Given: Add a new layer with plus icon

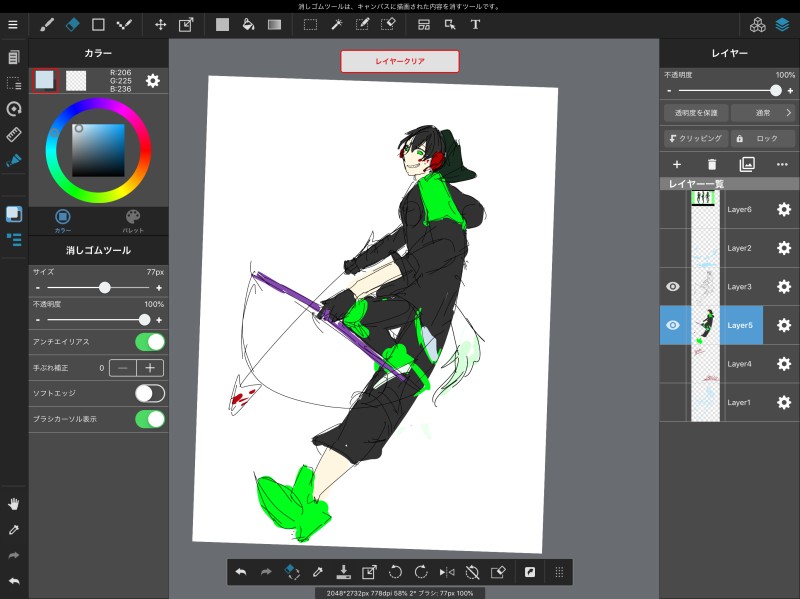Looking at the screenshot, I should coord(677,164).
